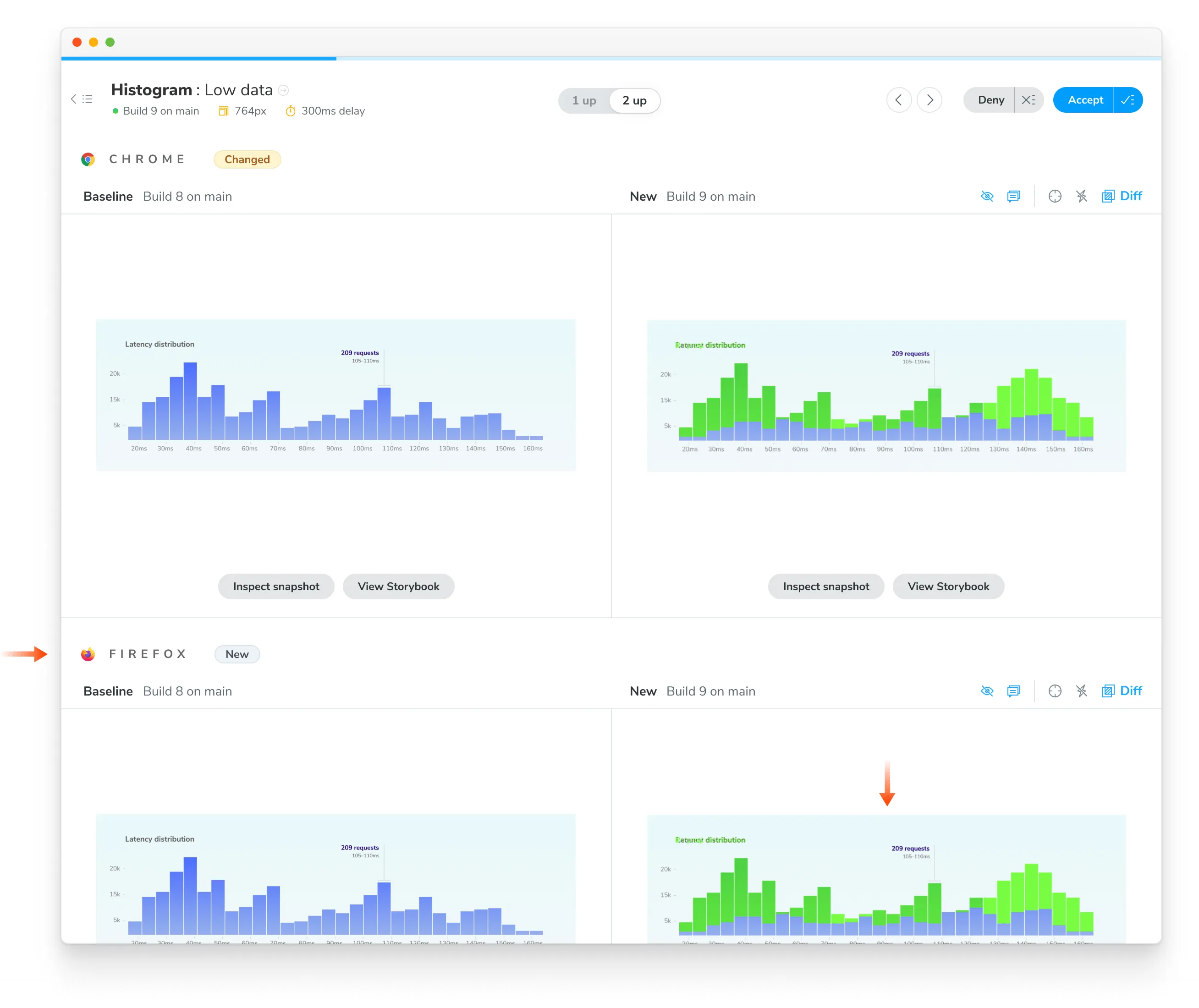
Task: Expand the Accept dropdown arrow
Action: (1128, 100)
